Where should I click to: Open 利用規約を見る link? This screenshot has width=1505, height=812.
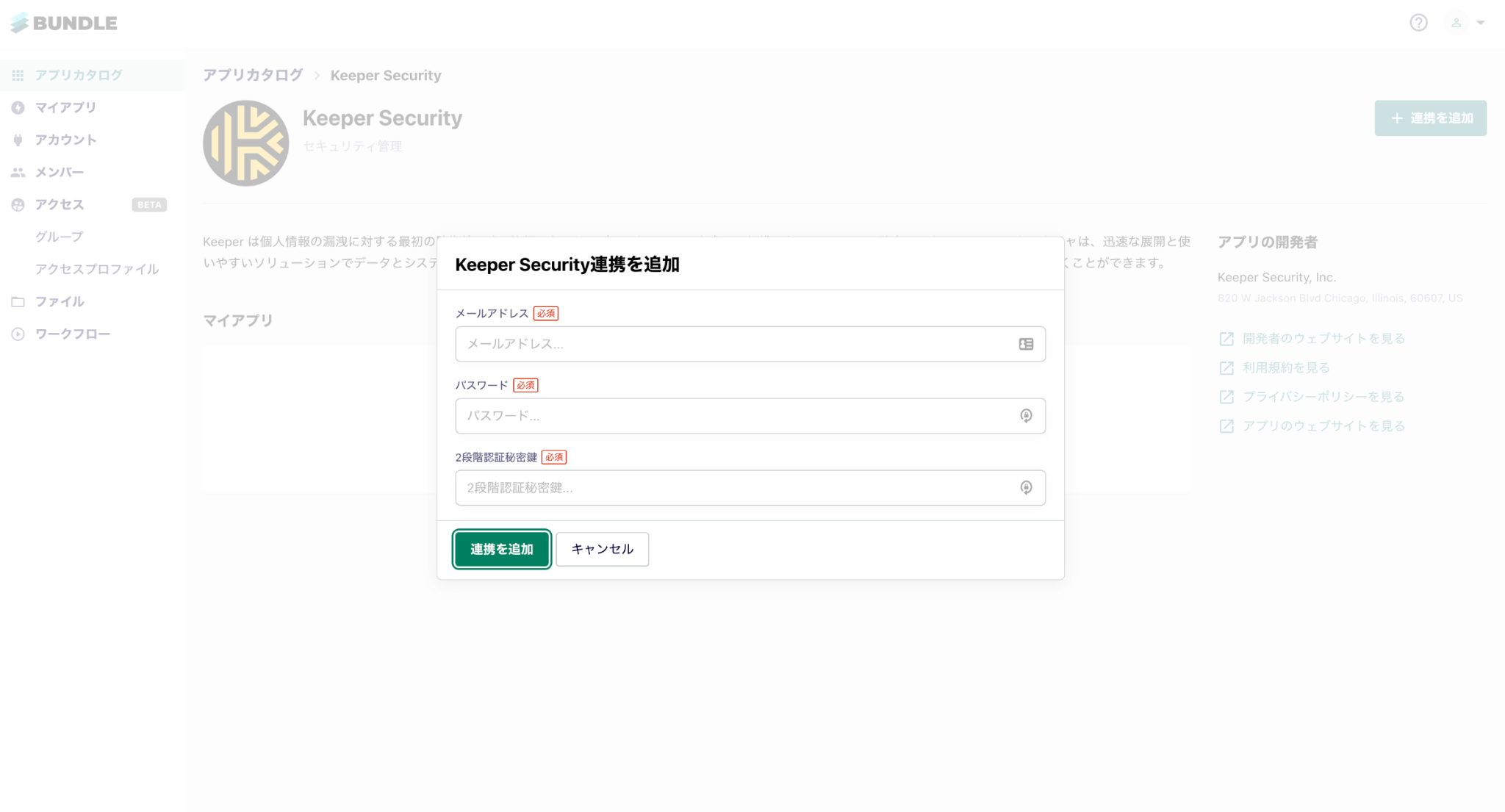(1286, 367)
